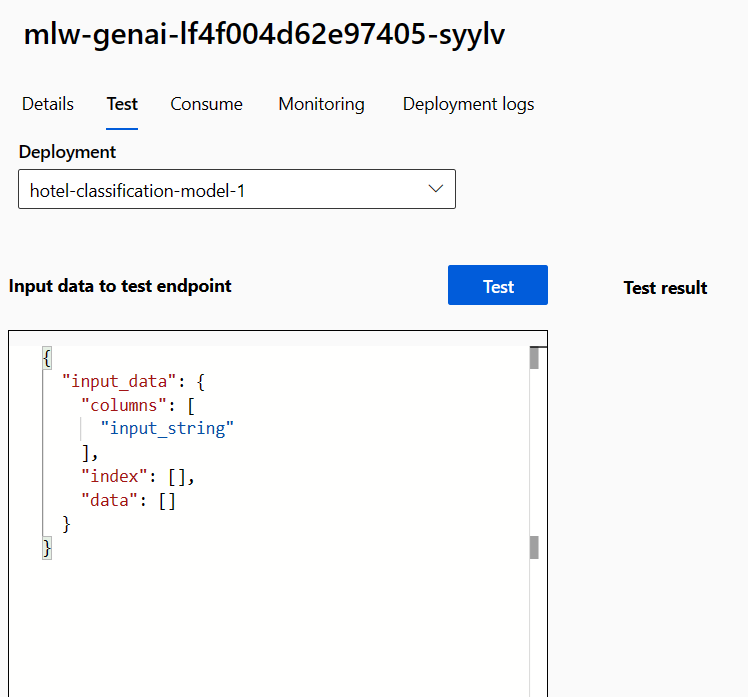Click the Input data to test endpoint label
The width and height of the screenshot is (748, 697).
(x=120, y=286)
